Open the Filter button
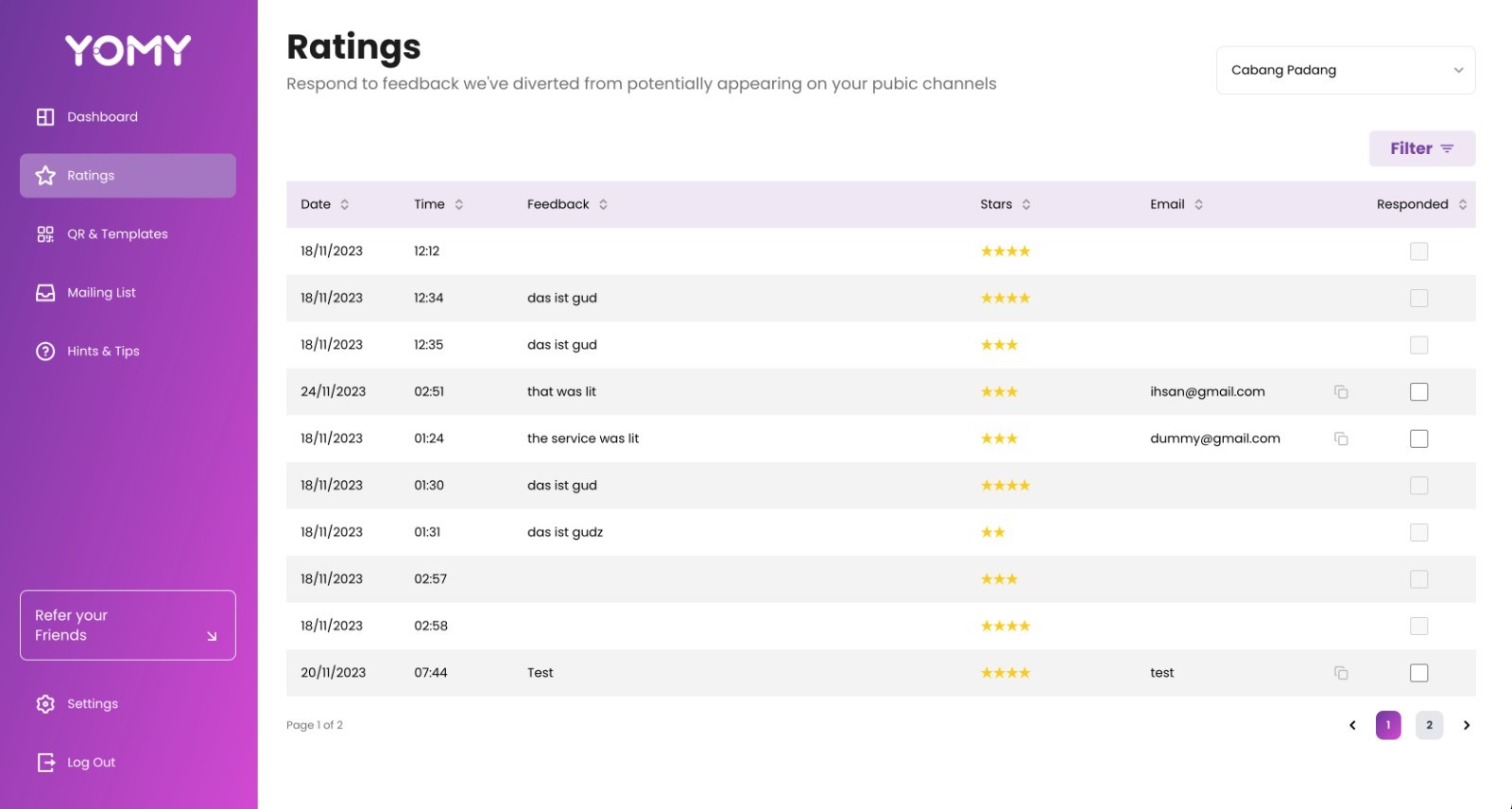Viewport: 1512px width, 809px height. click(x=1422, y=148)
